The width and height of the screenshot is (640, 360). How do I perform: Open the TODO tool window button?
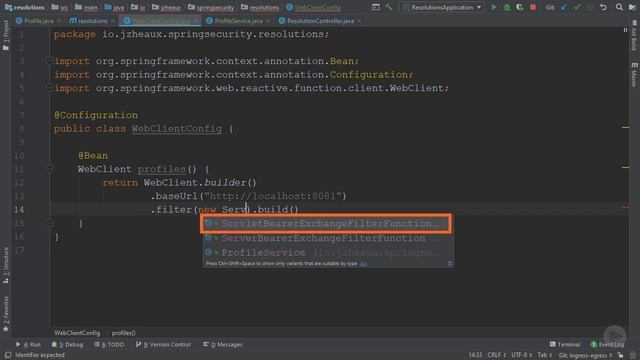(x=109, y=344)
